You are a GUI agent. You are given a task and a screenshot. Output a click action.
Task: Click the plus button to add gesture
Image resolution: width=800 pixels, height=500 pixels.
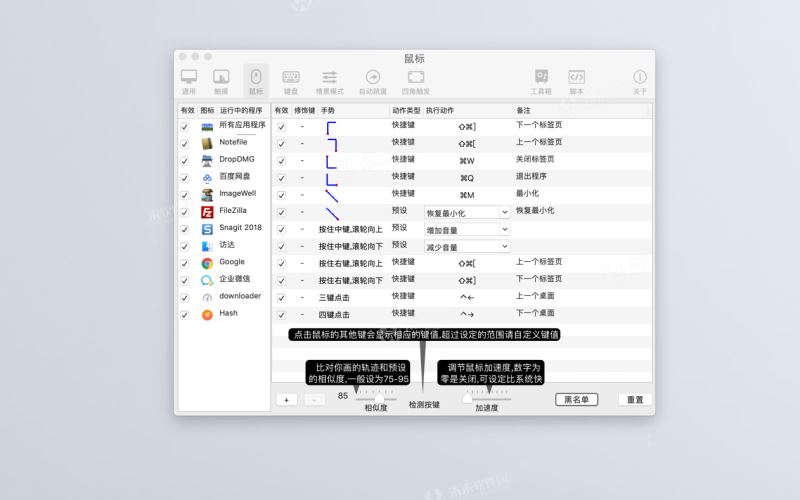(285, 399)
